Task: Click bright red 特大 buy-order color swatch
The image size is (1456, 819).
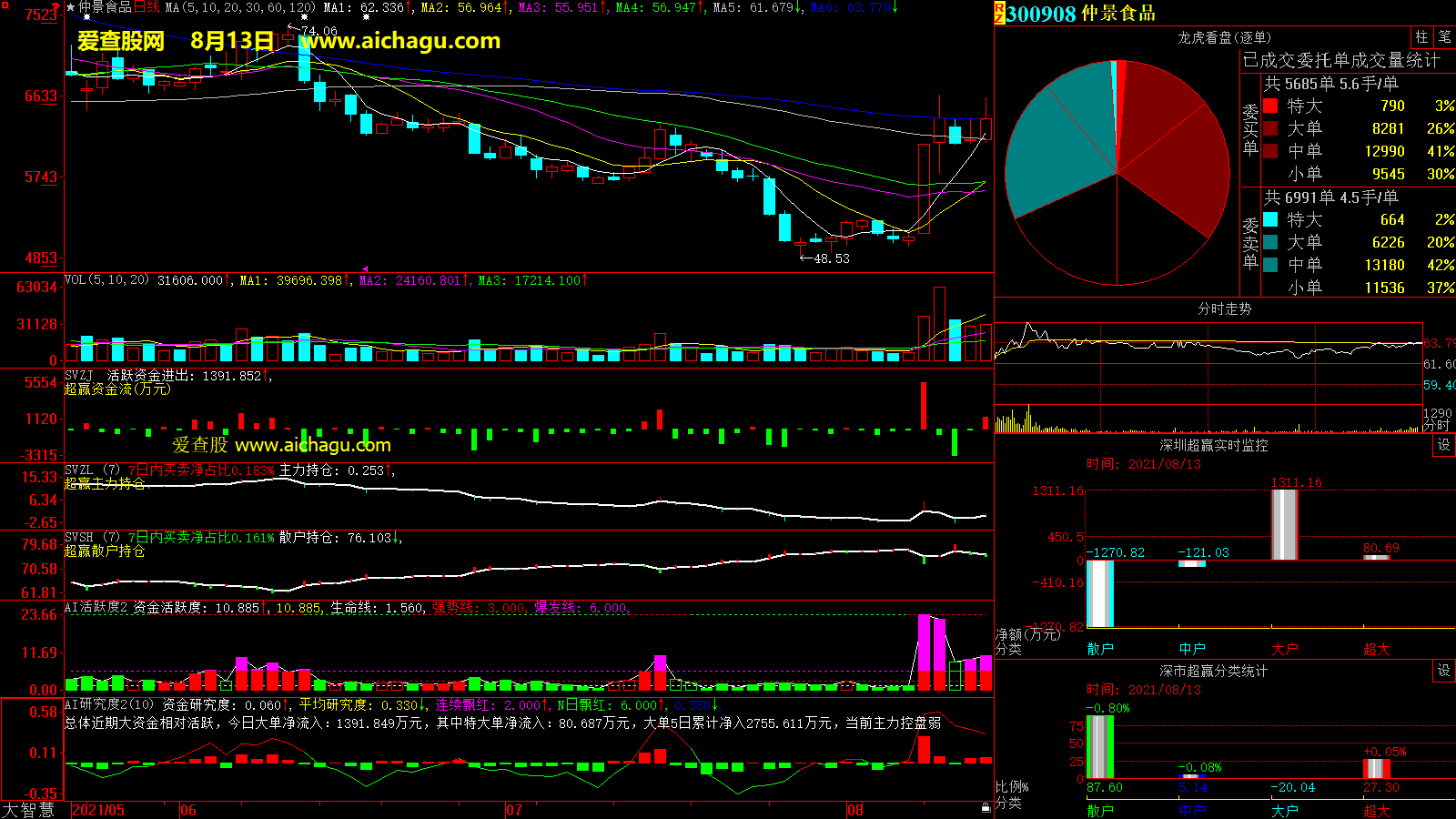Action: tap(1270, 106)
